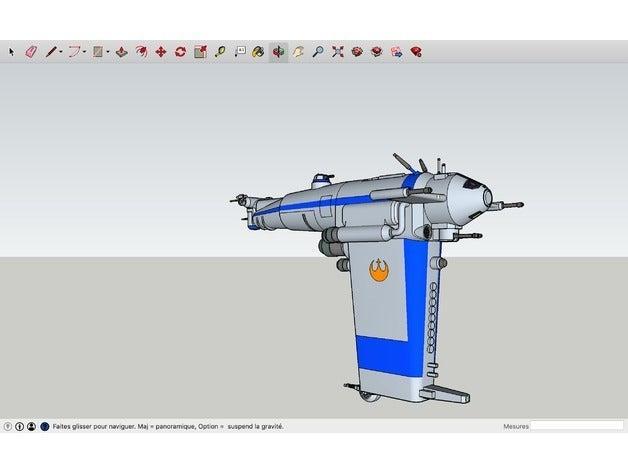Screen dimensions: 628x472
Task: Click the 'Mesures' label
Action: point(516,427)
